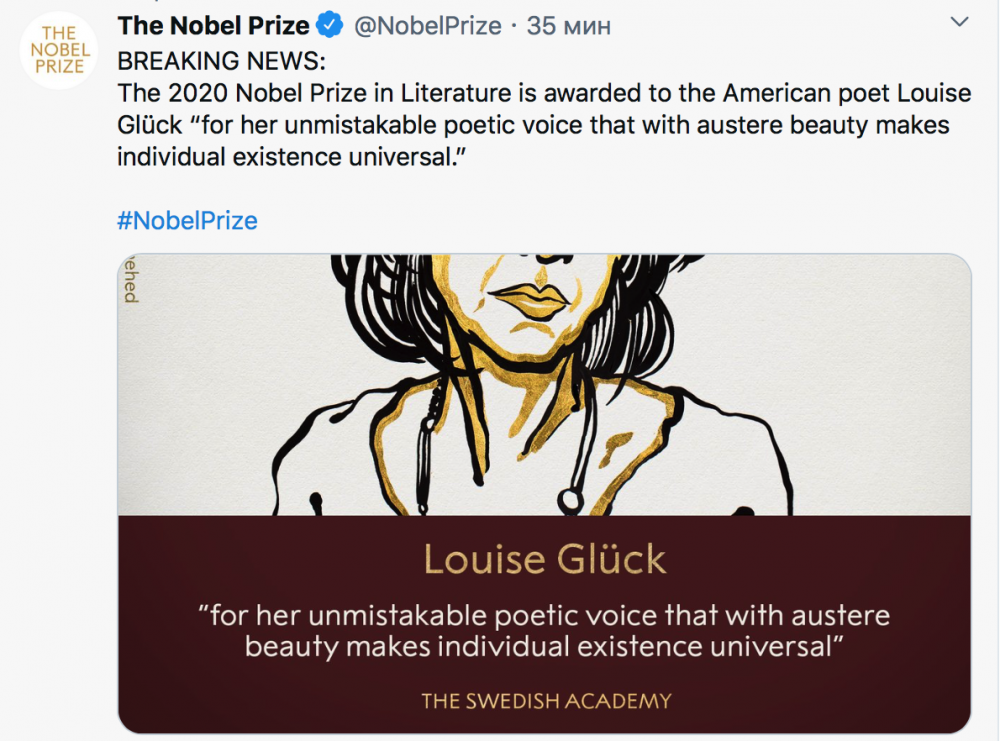Viewport: 1000px width, 741px height.
Task: Click the round necklace pendant in drawing
Action: (571, 498)
